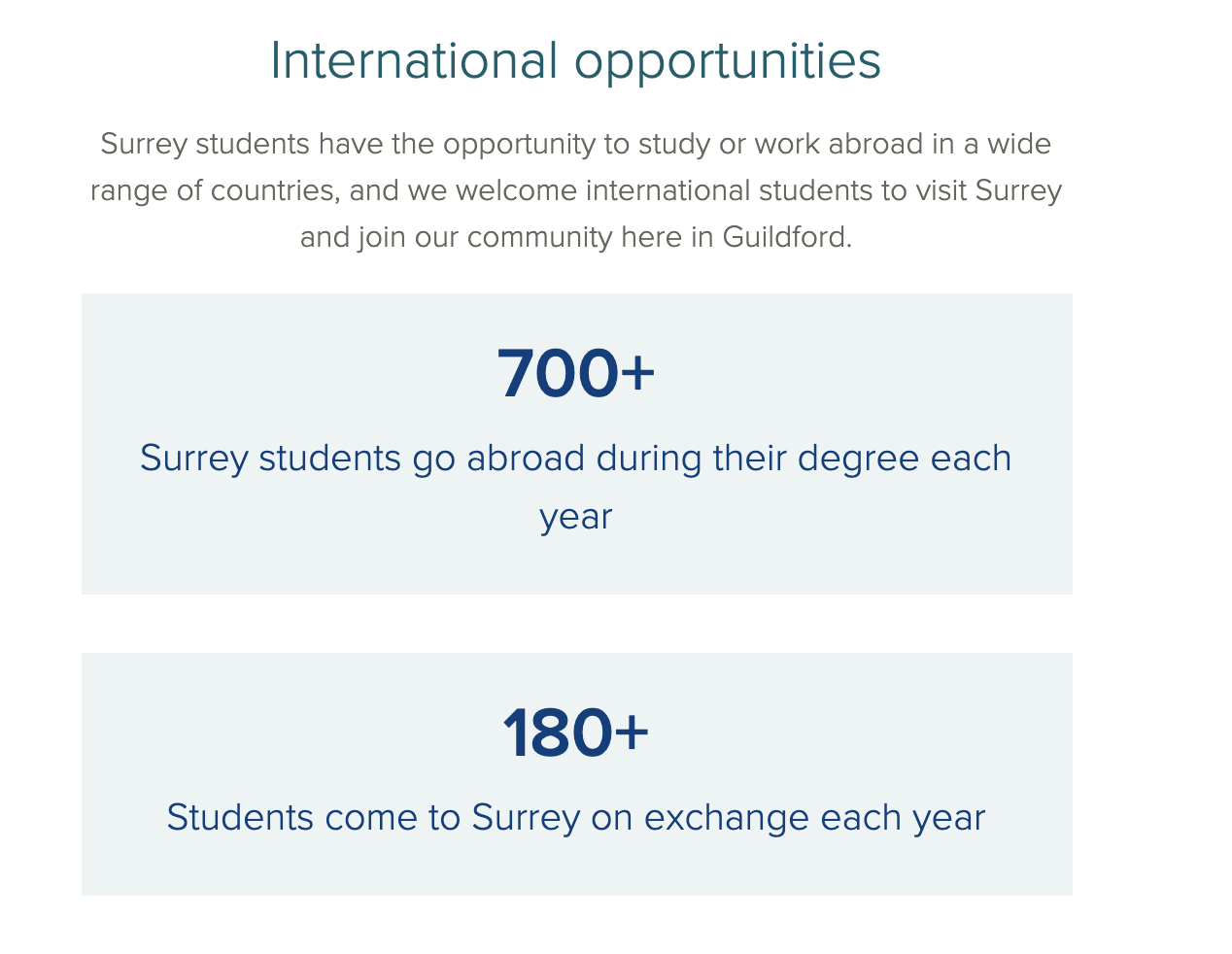Screen dimensions: 1232x954
Task: Click the white gap between the two stat cards
Action: click(x=576, y=624)
